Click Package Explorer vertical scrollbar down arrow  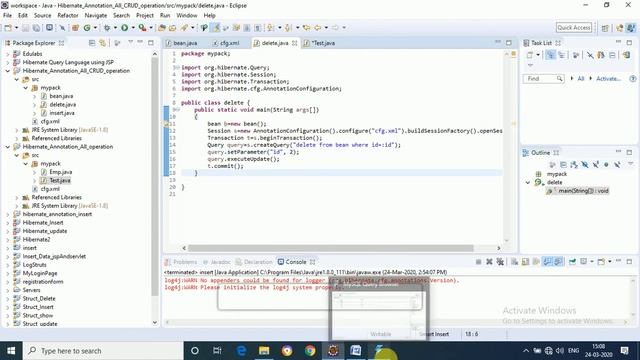click(155, 322)
